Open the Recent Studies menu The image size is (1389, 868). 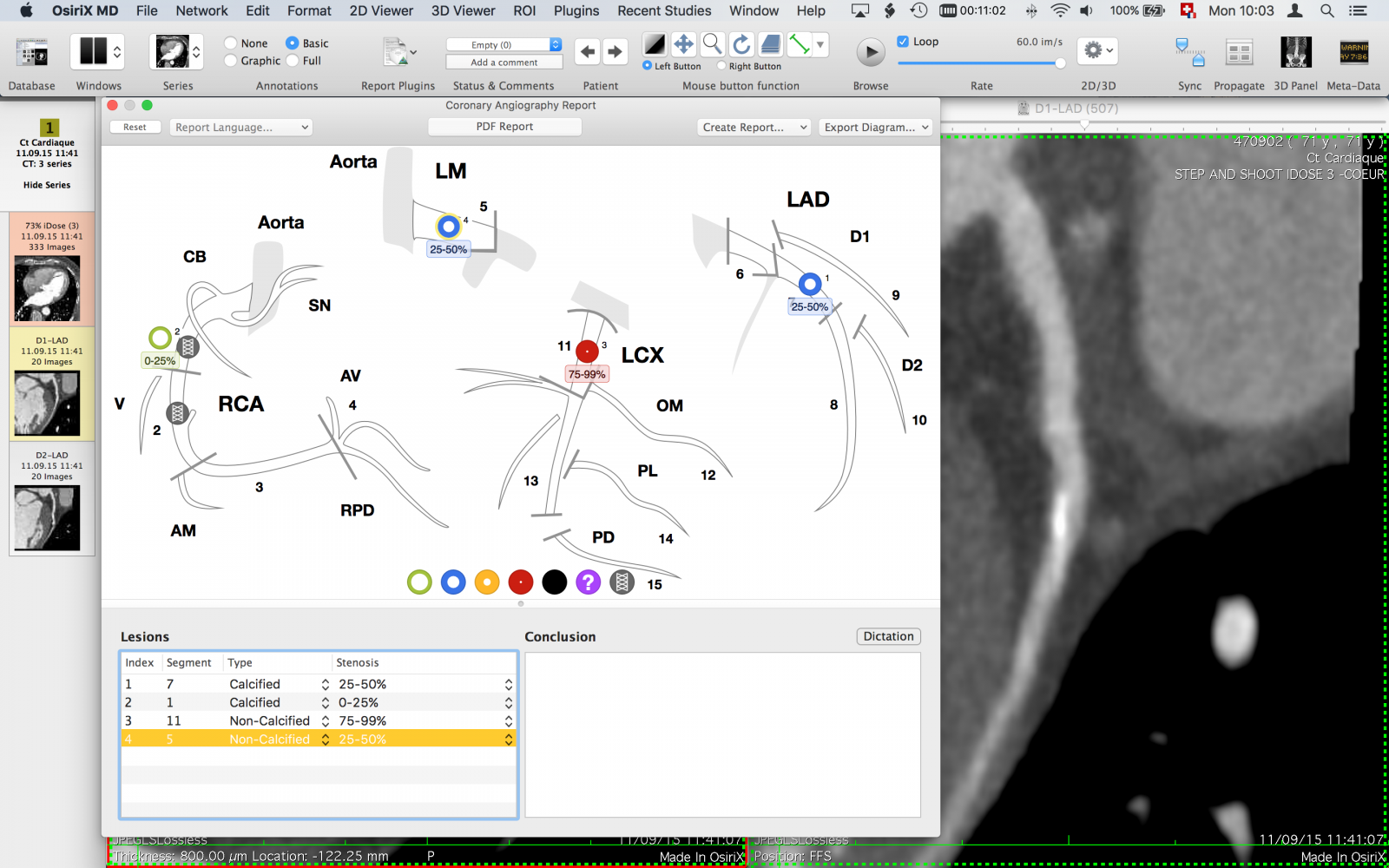click(x=663, y=10)
